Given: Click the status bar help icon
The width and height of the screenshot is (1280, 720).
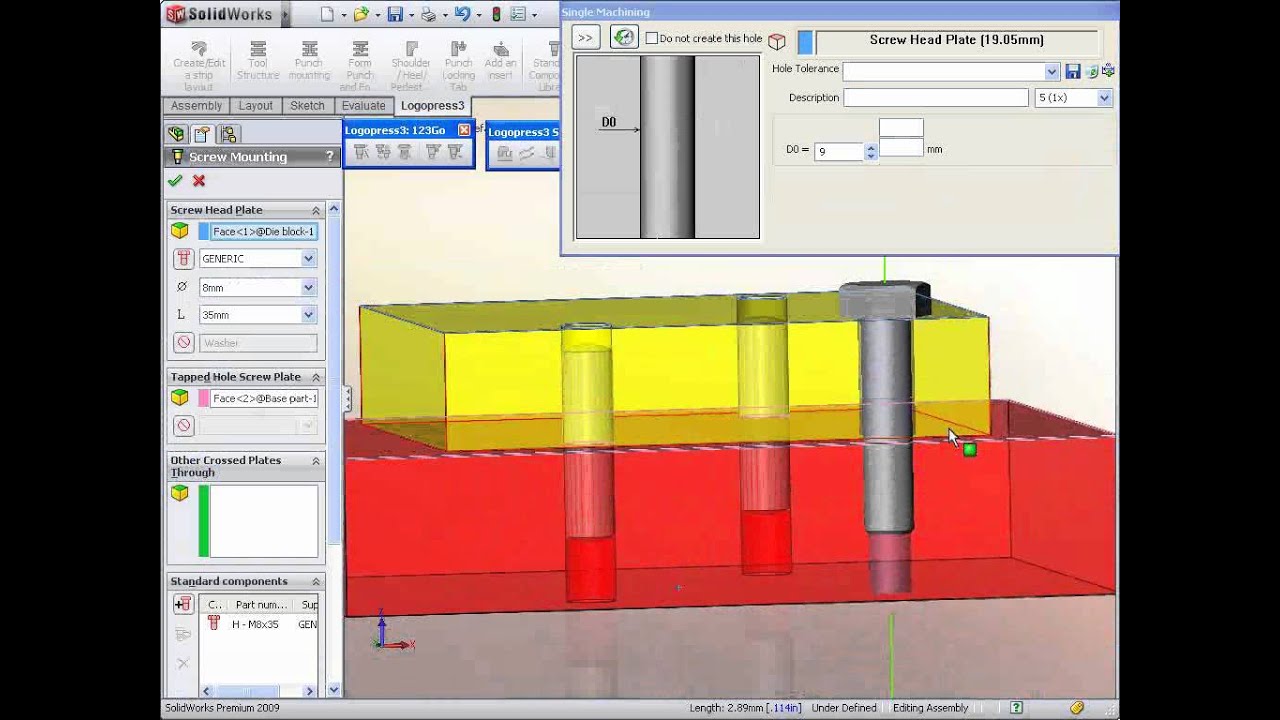Looking at the screenshot, I should tap(1016, 708).
